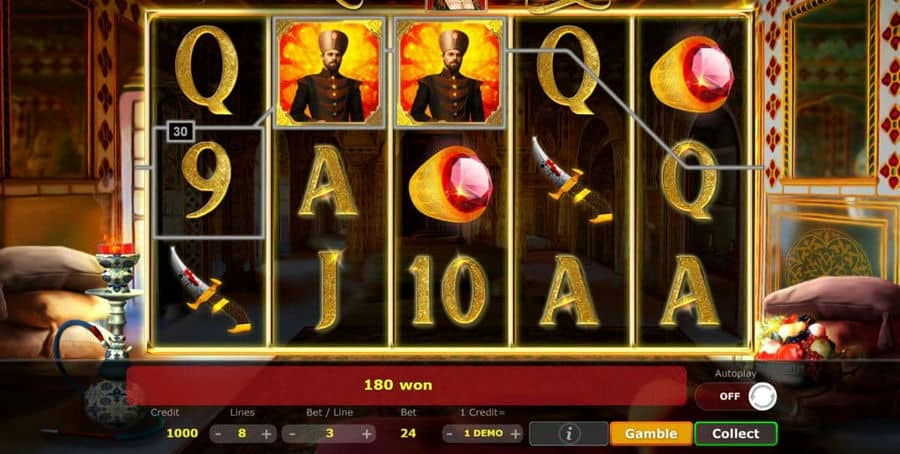Click the dagger symbol on first reel
Viewport: 900px width, 454px height.
(210, 290)
